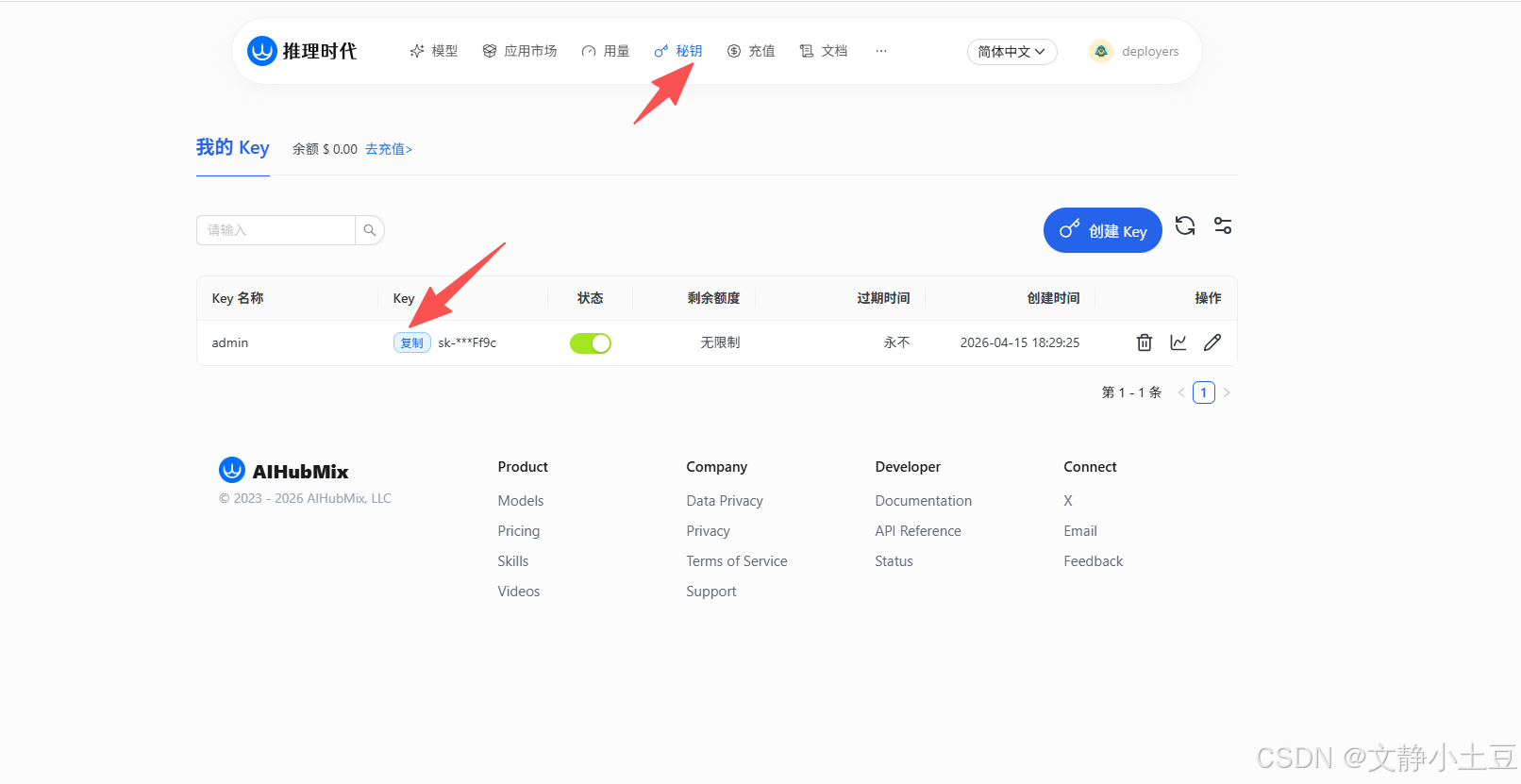Screen dimensions: 1521x784
Task: Open the 文档 docs page
Action: pyautogui.click(x=824, y=51)
